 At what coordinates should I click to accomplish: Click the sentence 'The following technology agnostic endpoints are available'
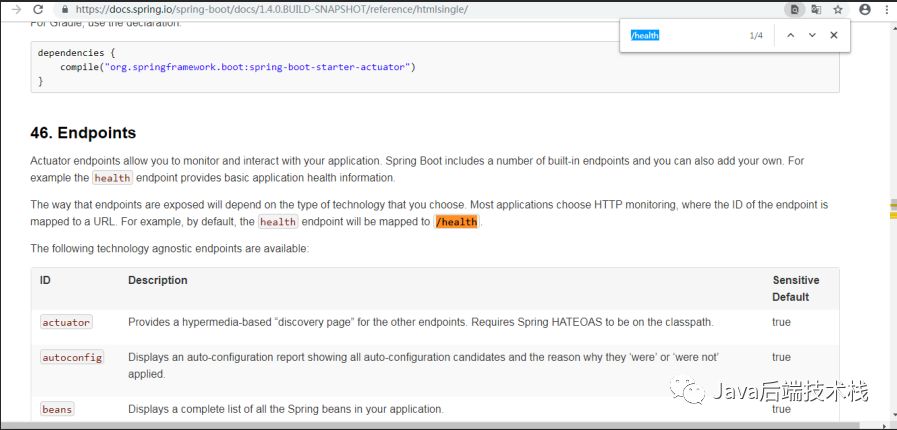pos(169,249)
